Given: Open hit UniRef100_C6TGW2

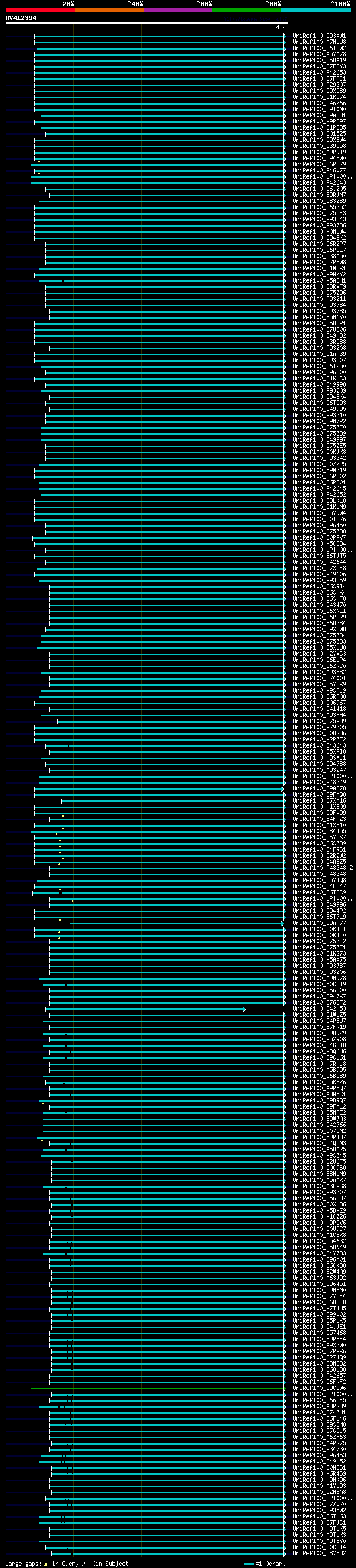Looking at the screenshot, I should click(x=319, y=48).
